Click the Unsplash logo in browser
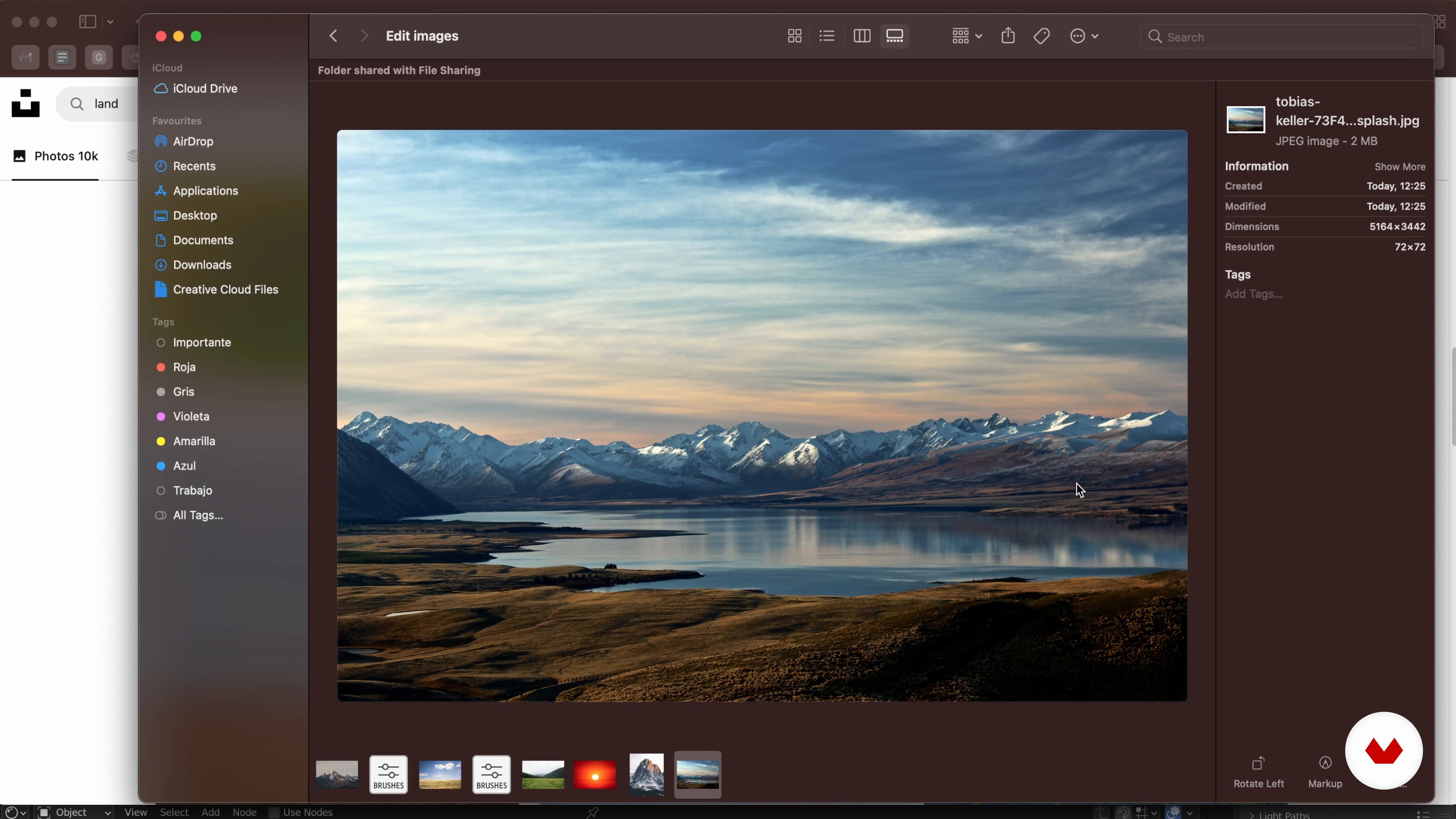The image size is (1456, 819). pyautogui.click(x=25, y=103)
